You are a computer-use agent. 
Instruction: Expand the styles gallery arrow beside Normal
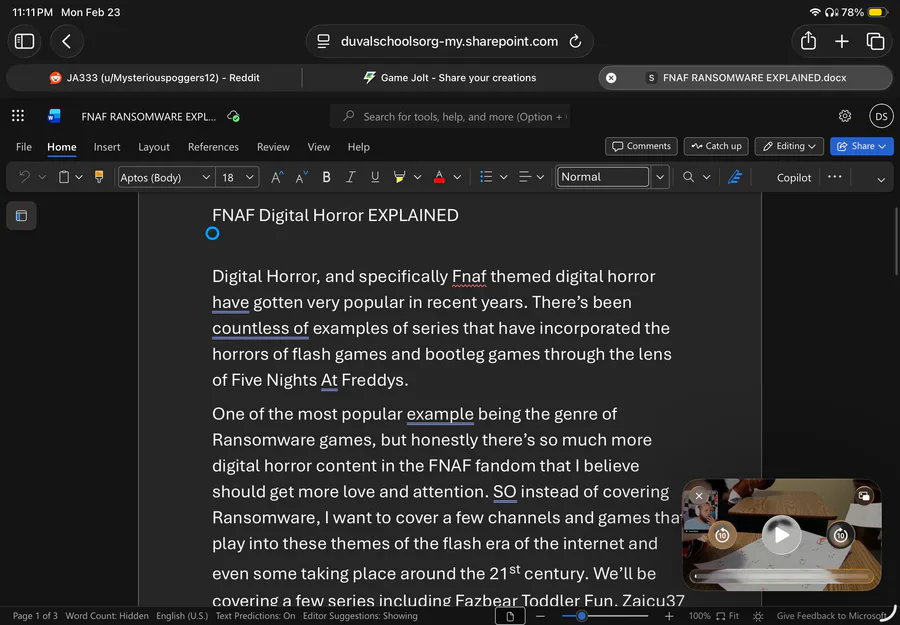pos(660,177)
